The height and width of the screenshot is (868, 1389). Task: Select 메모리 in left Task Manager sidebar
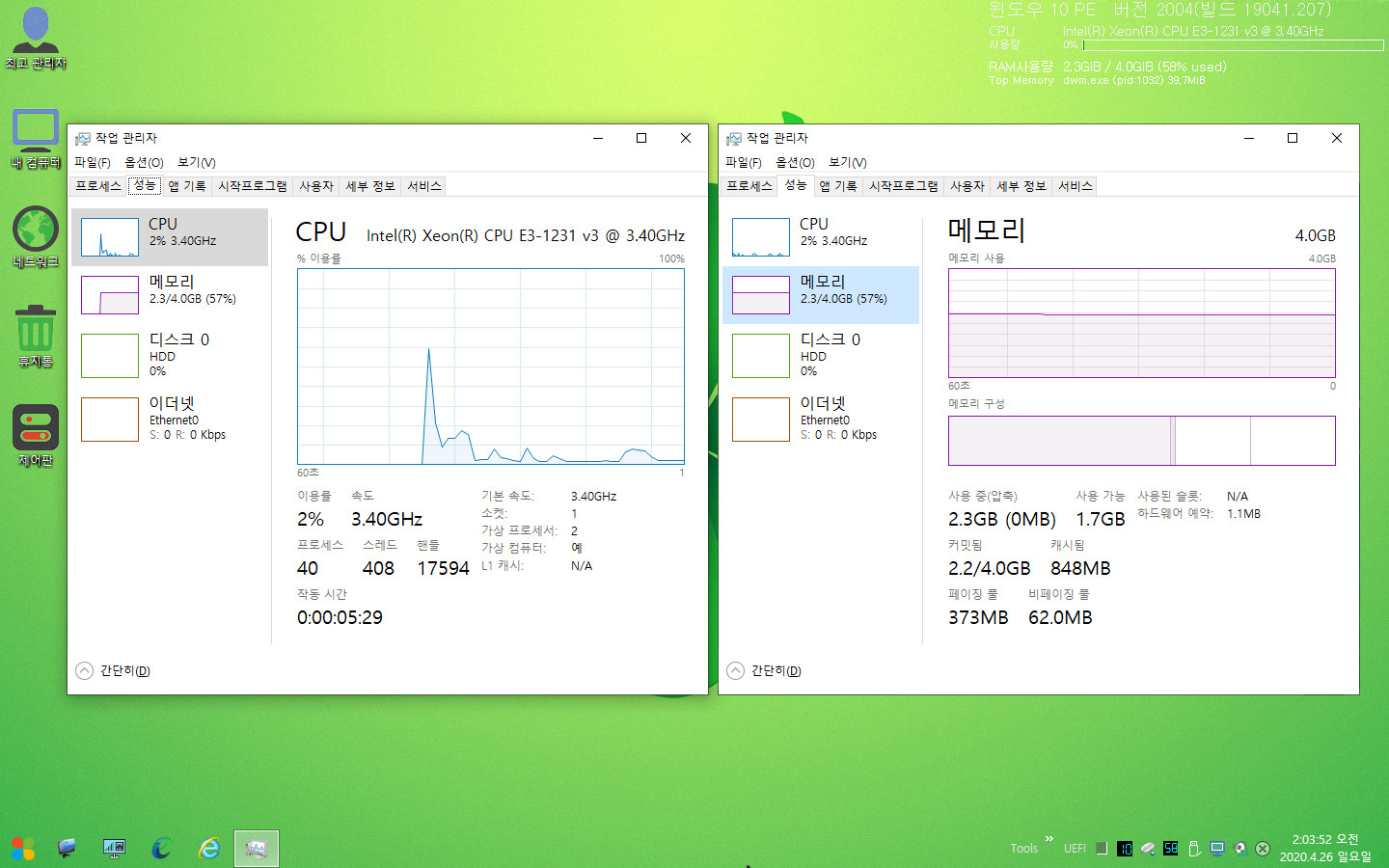pyautogui.click(x=170, y=295)
